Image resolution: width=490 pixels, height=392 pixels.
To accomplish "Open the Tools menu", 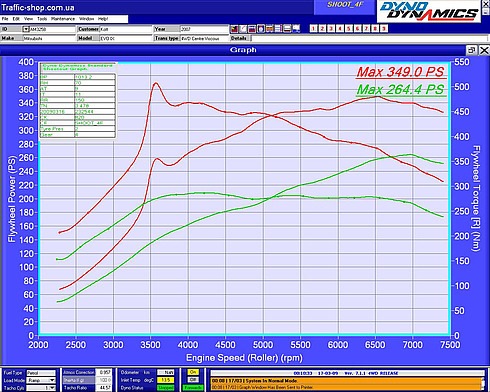I will (42, 19).
